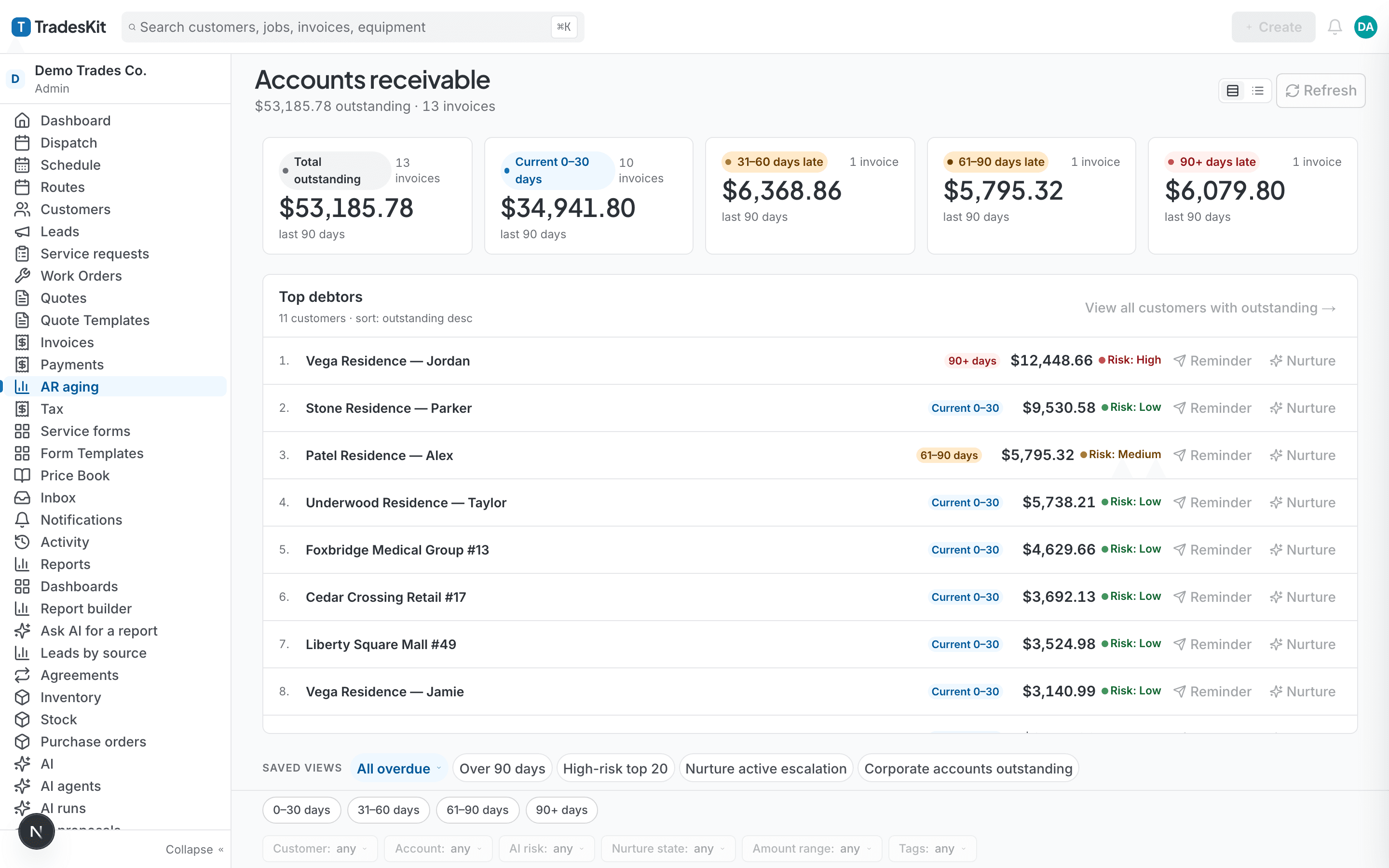Switch to card view layout toggle
Screen dimensions: 1389x868
(1232, 91)
